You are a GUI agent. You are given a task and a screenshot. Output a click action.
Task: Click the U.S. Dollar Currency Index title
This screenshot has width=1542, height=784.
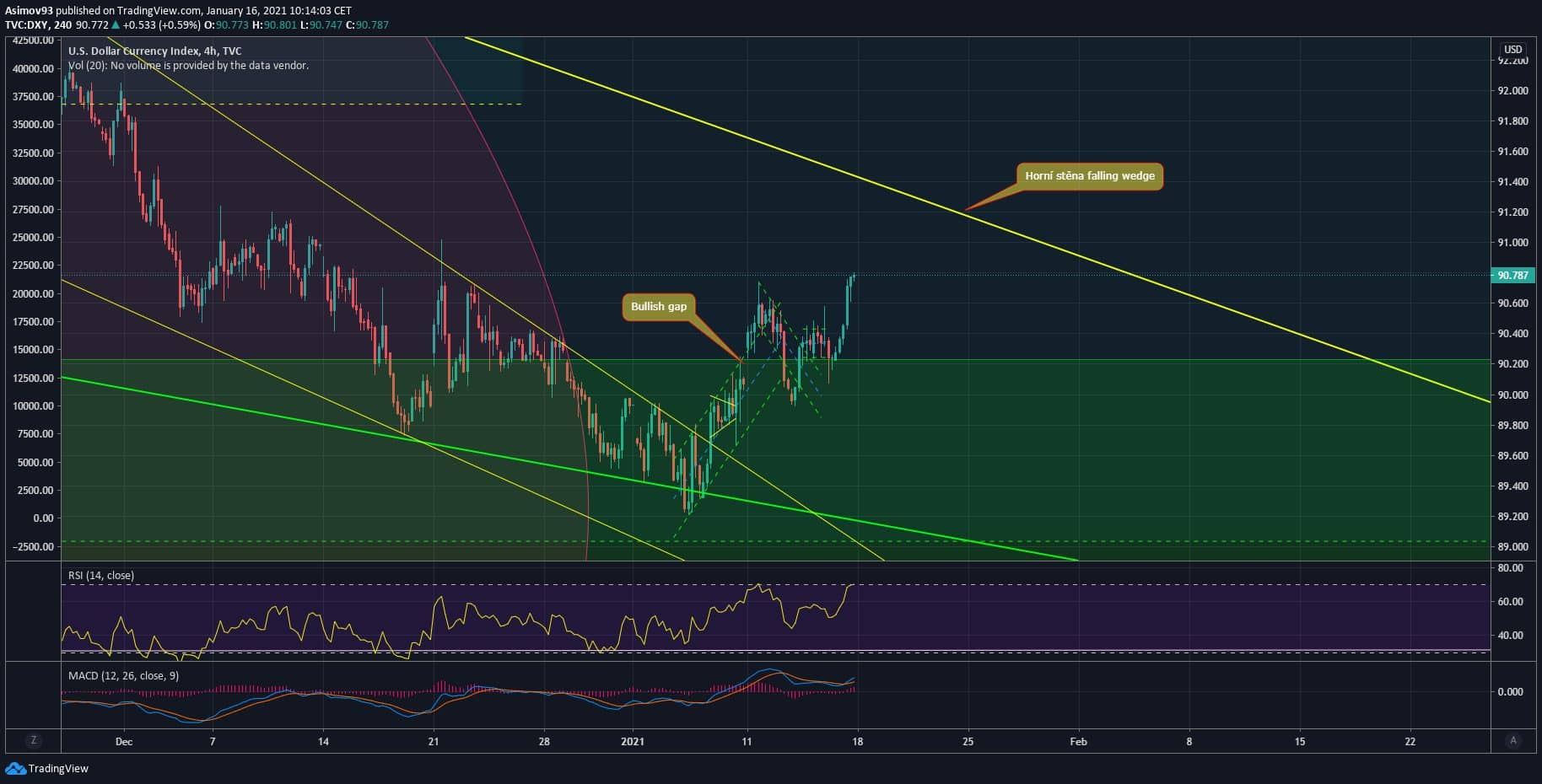tap(154, 51)
